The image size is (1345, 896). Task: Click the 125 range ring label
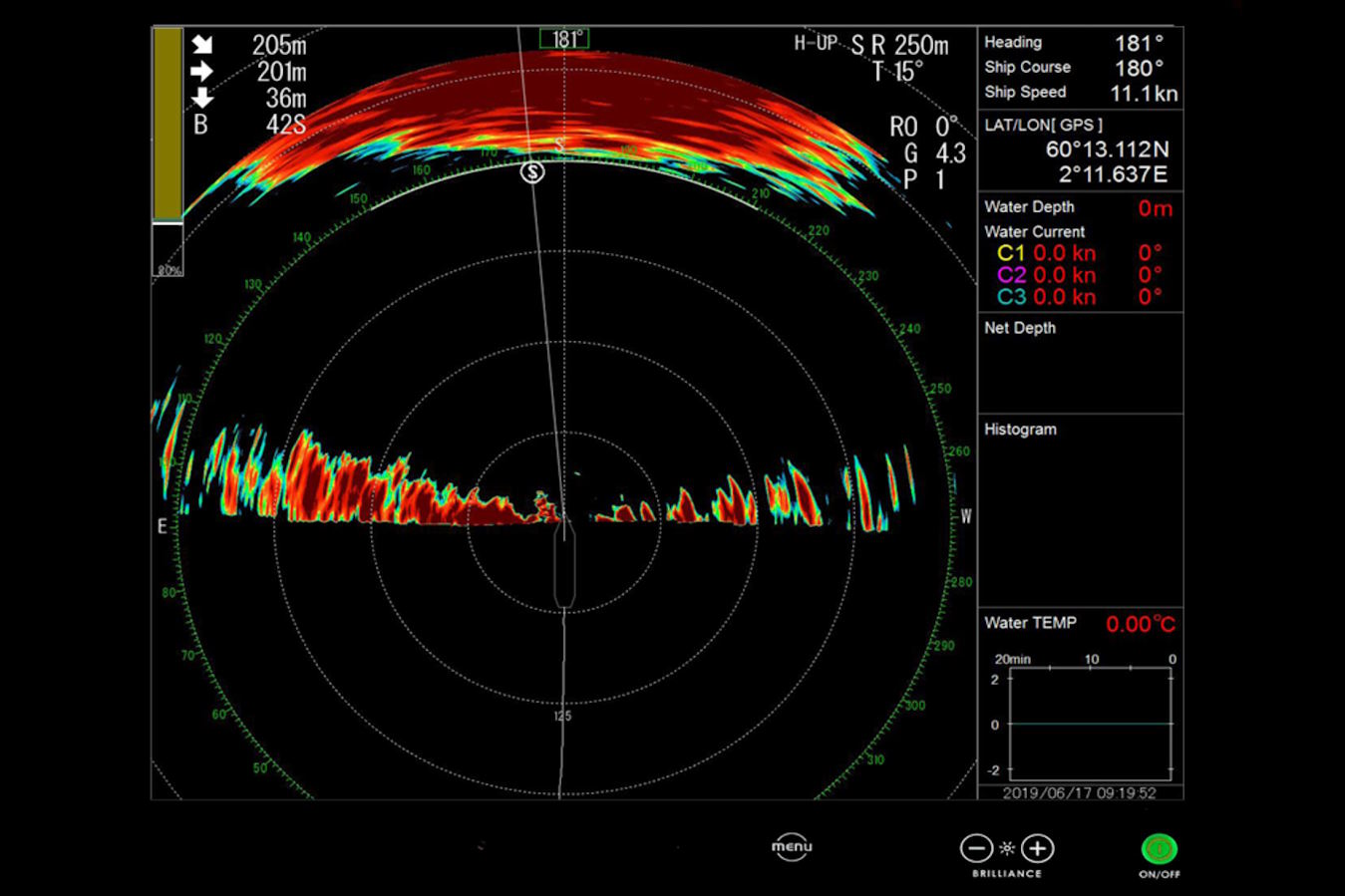(x=563, y=717)
